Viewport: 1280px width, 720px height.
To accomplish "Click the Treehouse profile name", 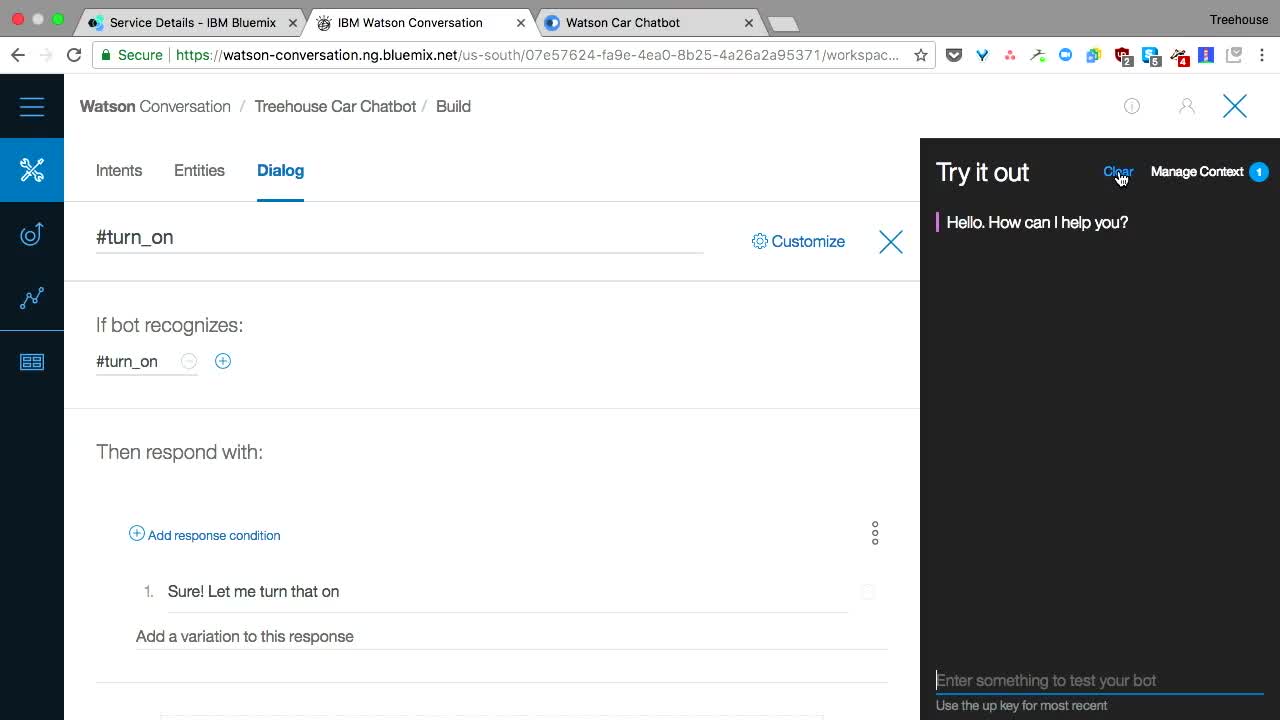I will (1238, 19).
